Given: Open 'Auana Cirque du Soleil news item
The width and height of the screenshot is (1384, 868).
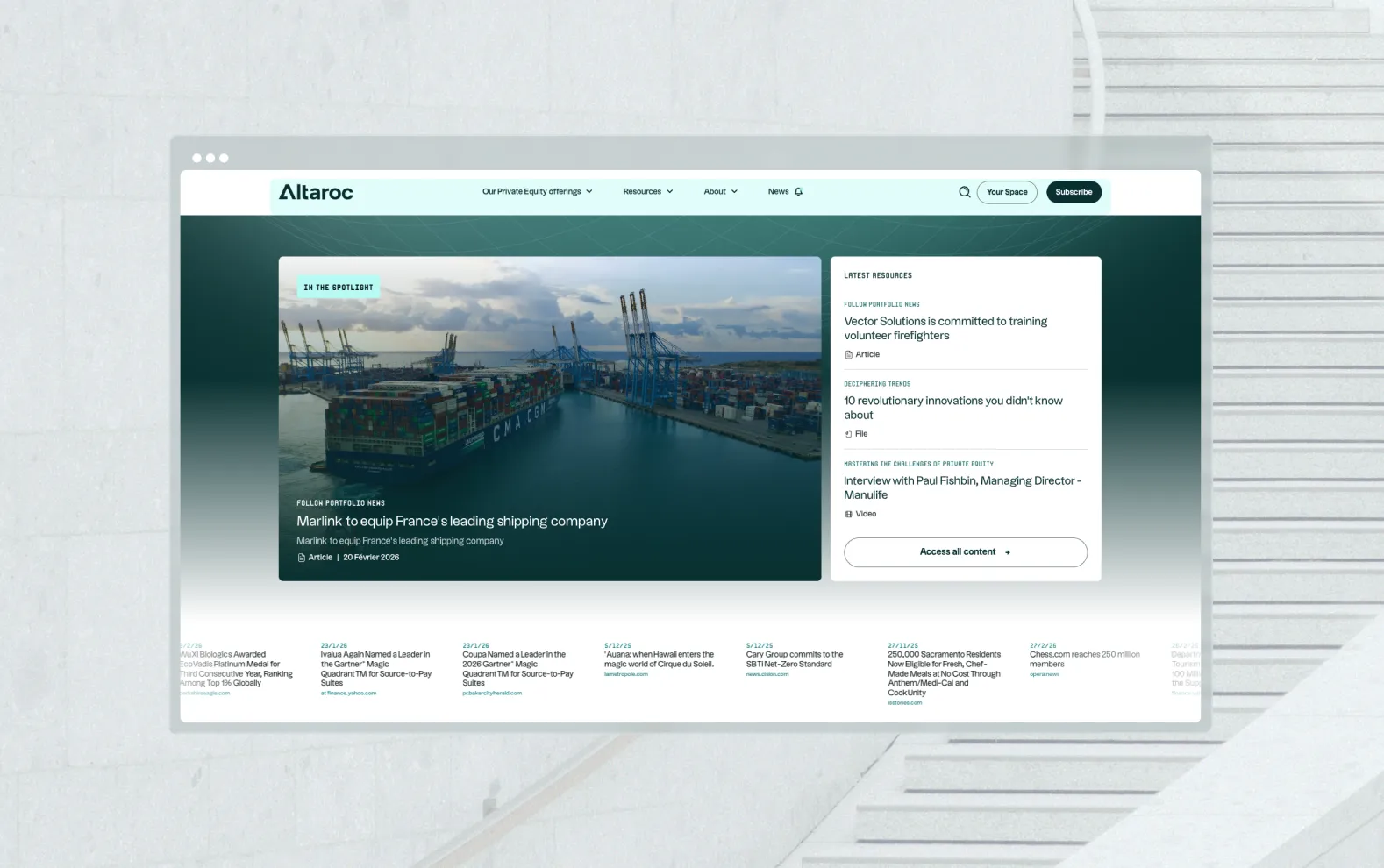Looking at the screenshot, I should click(x=659, y=659).
